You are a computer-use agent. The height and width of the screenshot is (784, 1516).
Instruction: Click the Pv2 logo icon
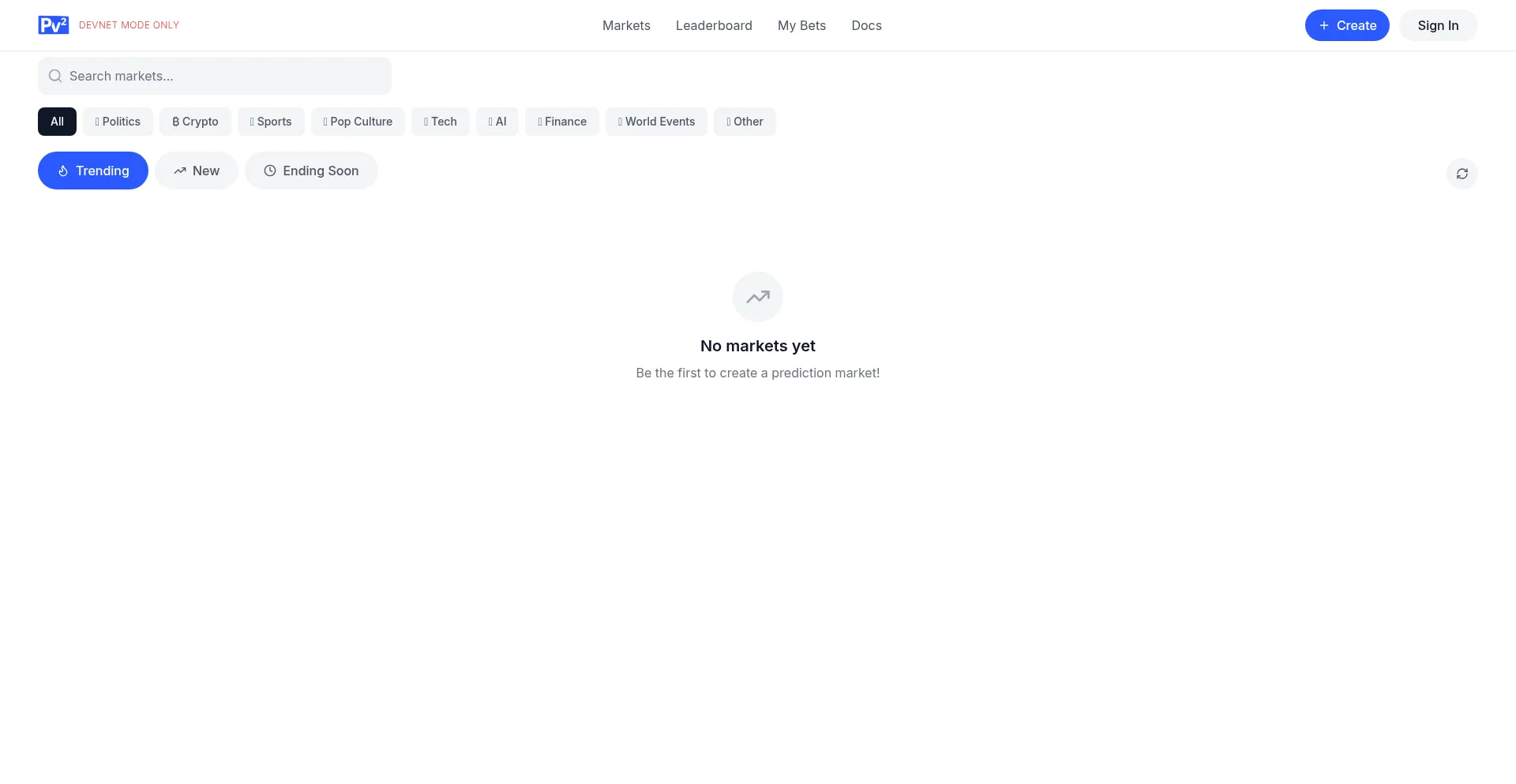pos(53,25)
